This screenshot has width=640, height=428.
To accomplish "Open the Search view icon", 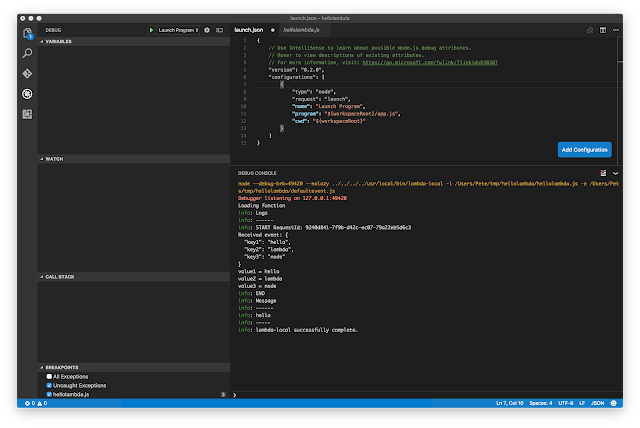I will [28, 53].
